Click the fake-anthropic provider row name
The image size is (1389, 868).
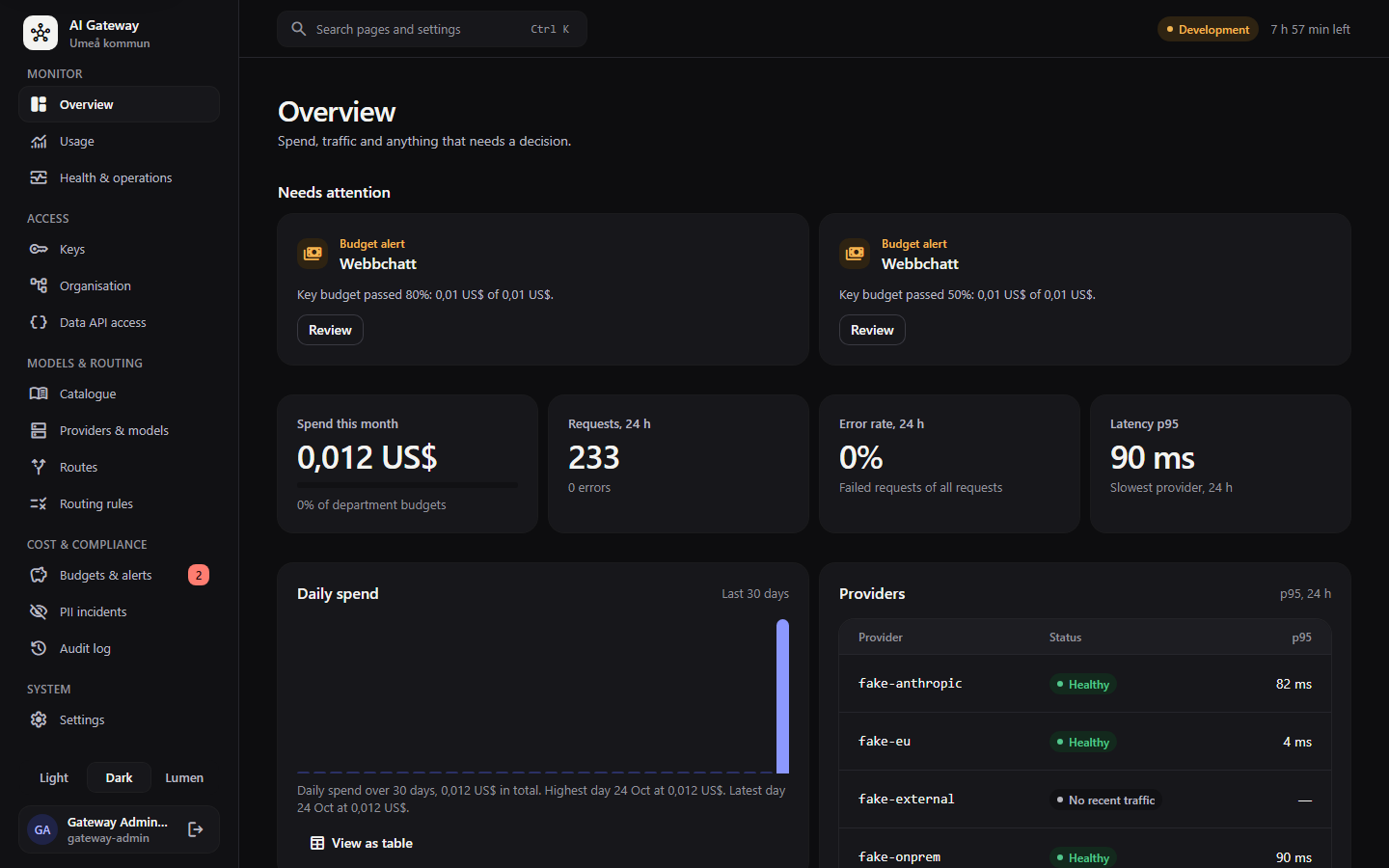click(910, 683)
